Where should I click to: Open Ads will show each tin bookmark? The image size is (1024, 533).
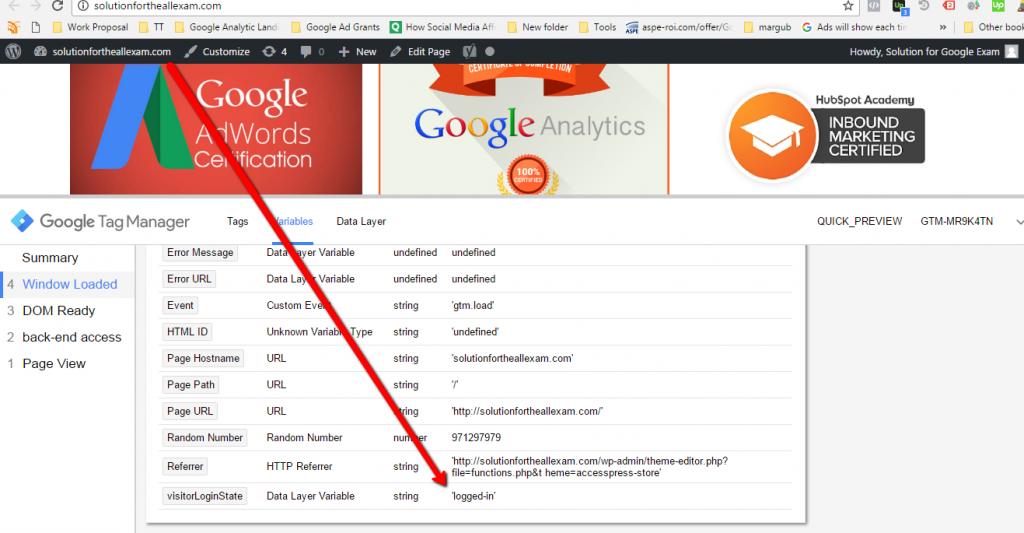pos(855,27)
